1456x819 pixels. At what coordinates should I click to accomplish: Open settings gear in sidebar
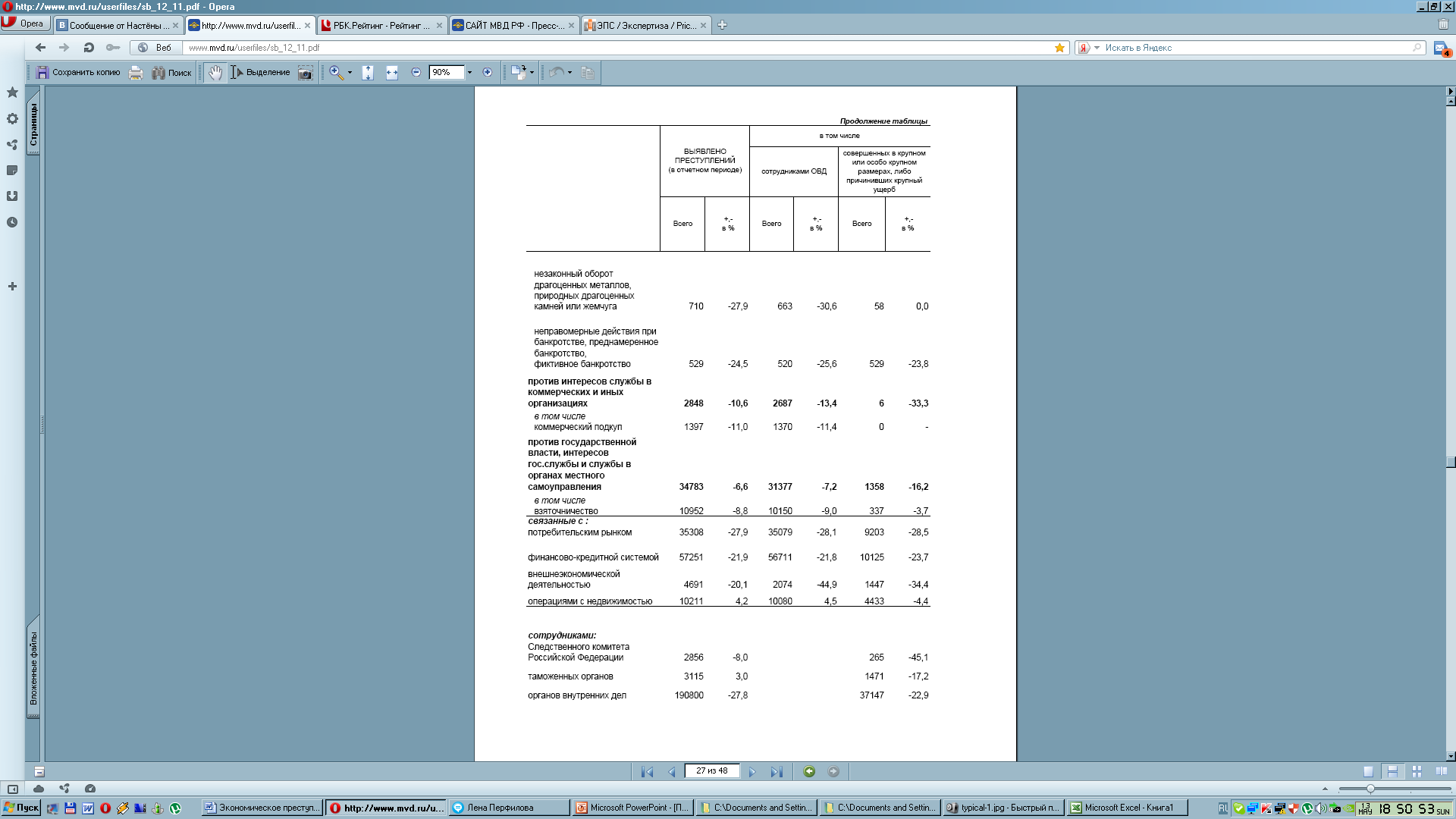12,118
